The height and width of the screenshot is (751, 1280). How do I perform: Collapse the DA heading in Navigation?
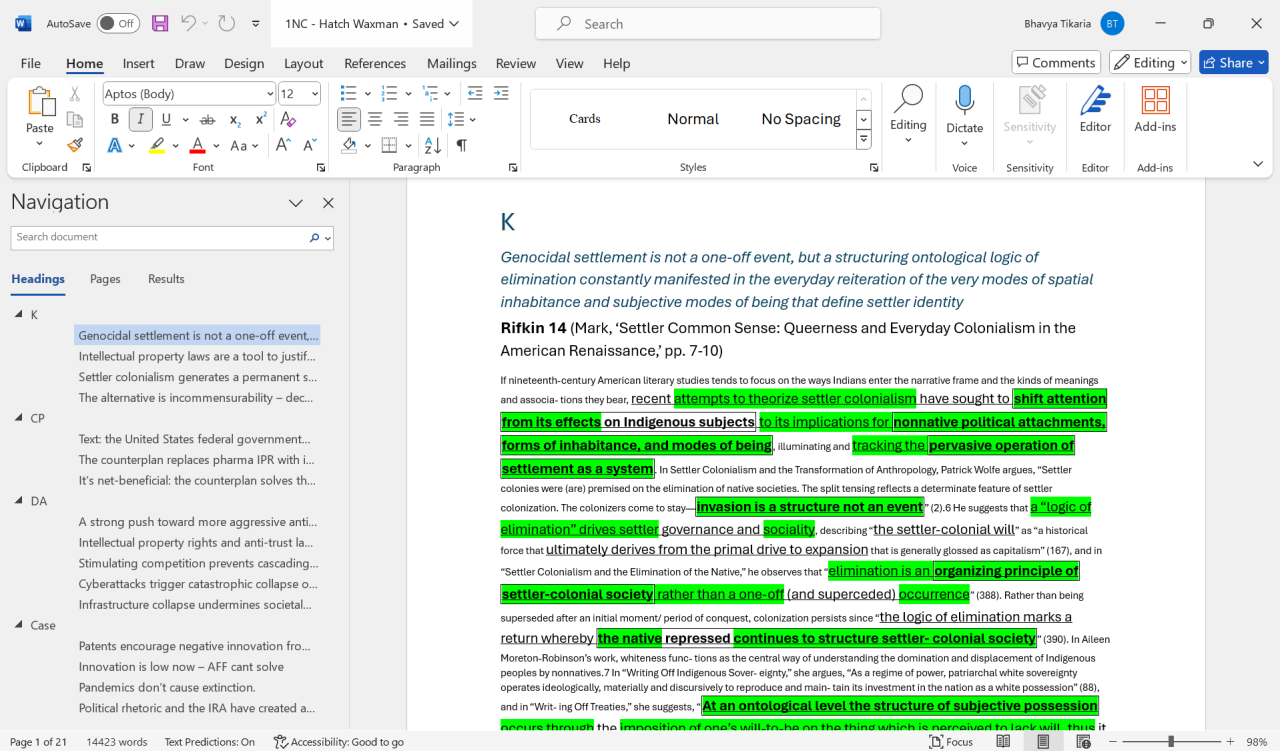tap(19, 501)
